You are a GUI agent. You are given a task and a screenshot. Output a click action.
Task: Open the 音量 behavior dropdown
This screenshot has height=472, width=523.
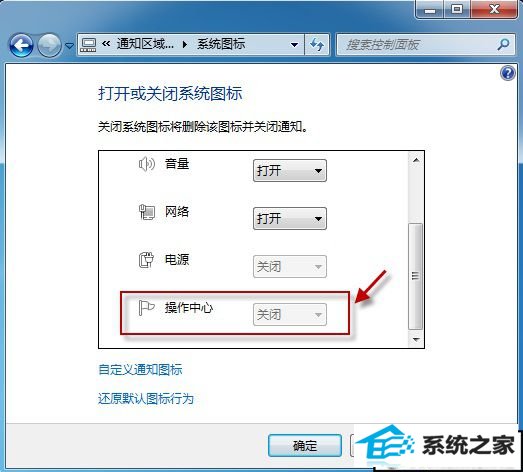point(290,171)
